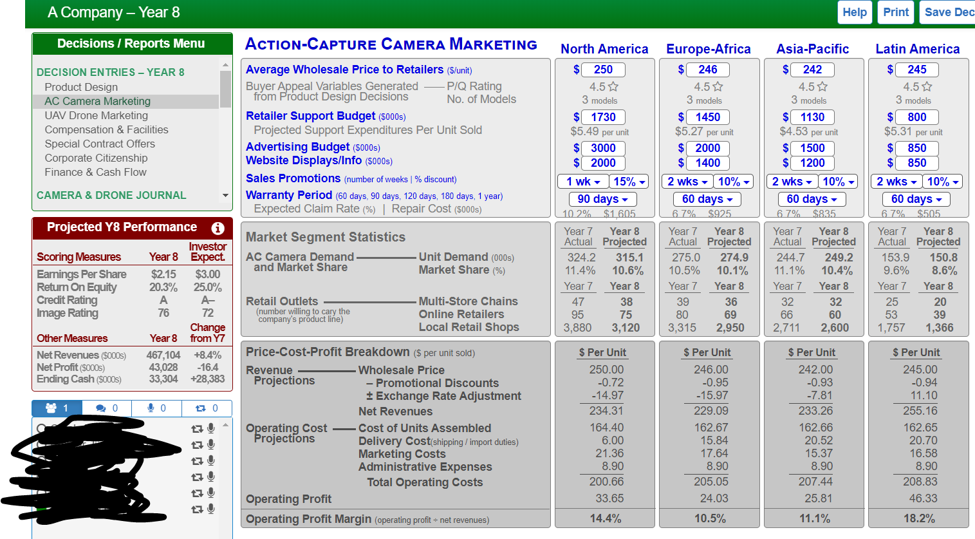Click Asia-Pacific advertising budget field 1500
Image resolution: width=975 pixels, height=539 pixels.
[812, 148]
